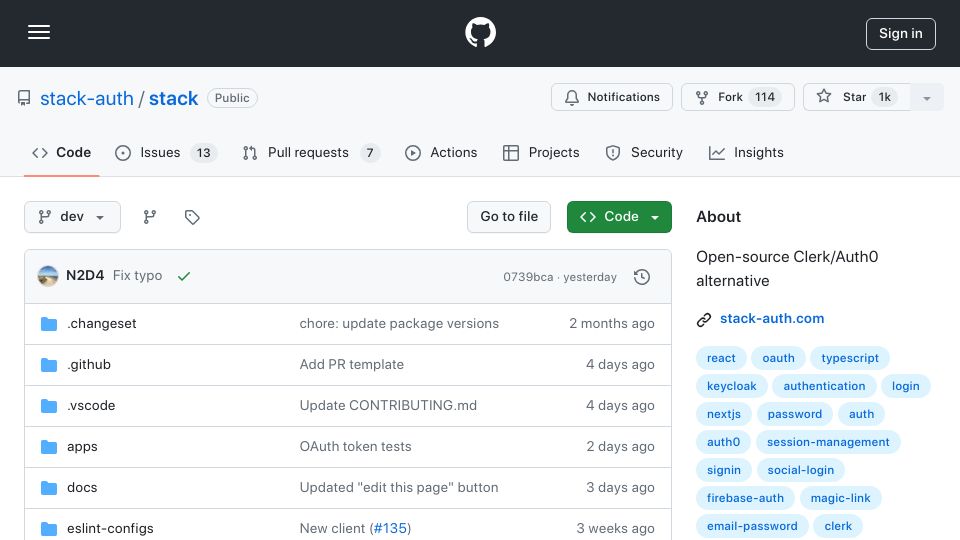Switch to the Code tab
The image size is (960, 540).
click(x=61, y=152)
